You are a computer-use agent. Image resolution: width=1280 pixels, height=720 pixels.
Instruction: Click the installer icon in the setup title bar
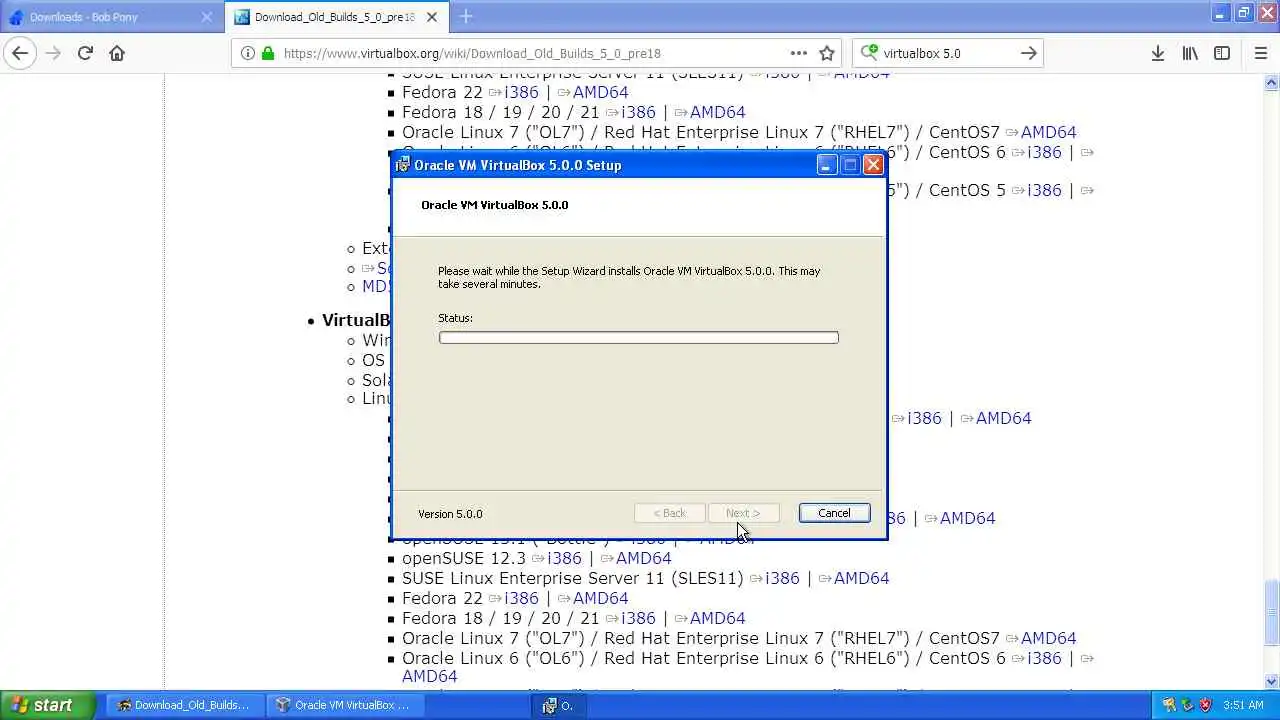[403, 165]
